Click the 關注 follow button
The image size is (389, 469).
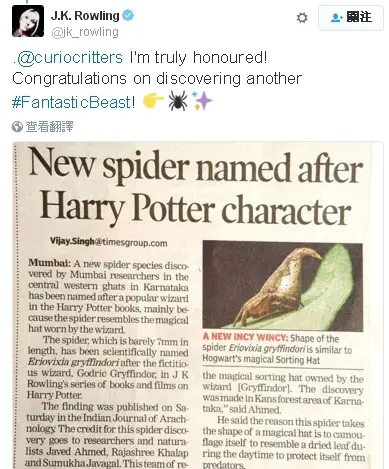(351, 18)
